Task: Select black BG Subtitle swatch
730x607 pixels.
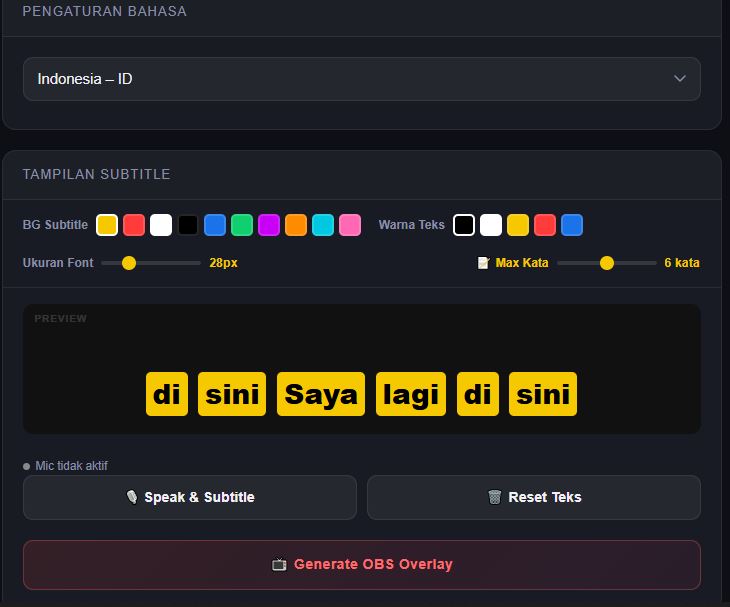Action: (188, 225)
